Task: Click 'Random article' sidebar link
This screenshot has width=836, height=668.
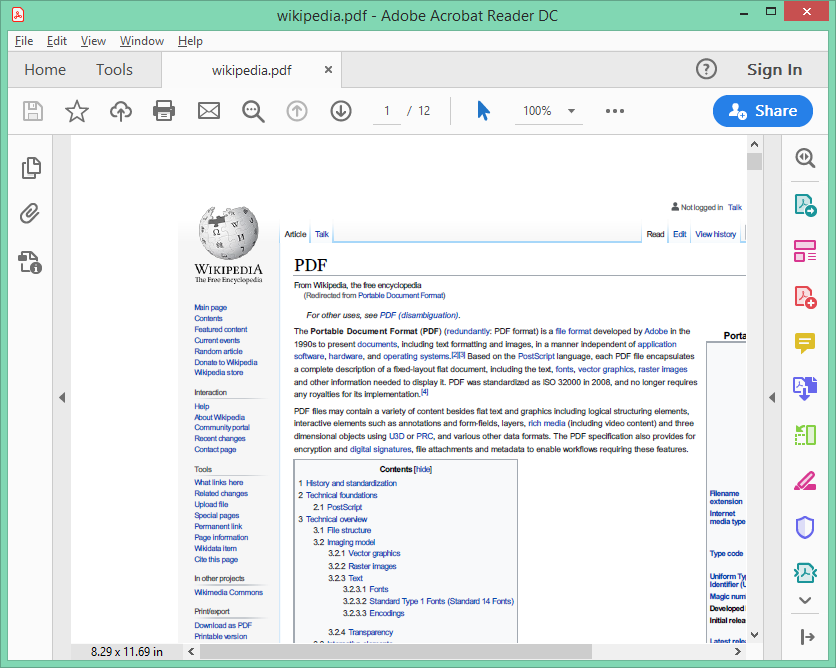Action: [x=219, y=351]
